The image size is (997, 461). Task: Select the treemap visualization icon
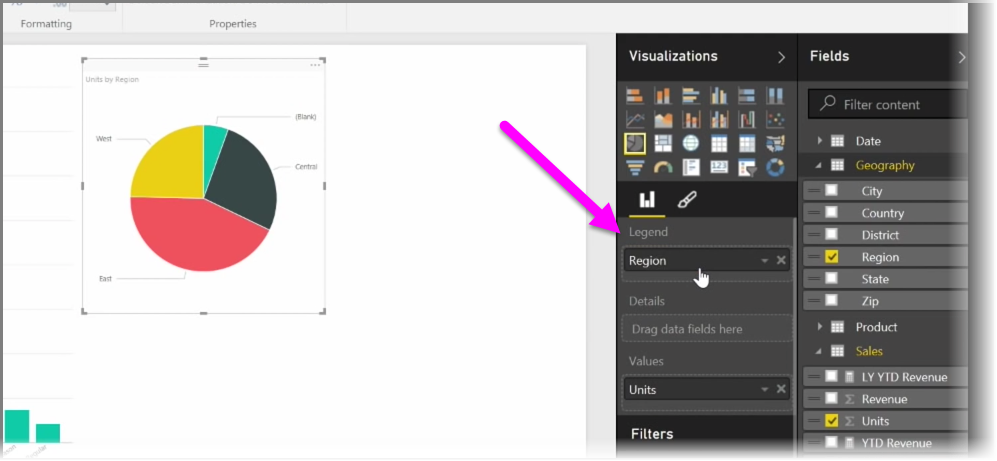pos(662,144)
